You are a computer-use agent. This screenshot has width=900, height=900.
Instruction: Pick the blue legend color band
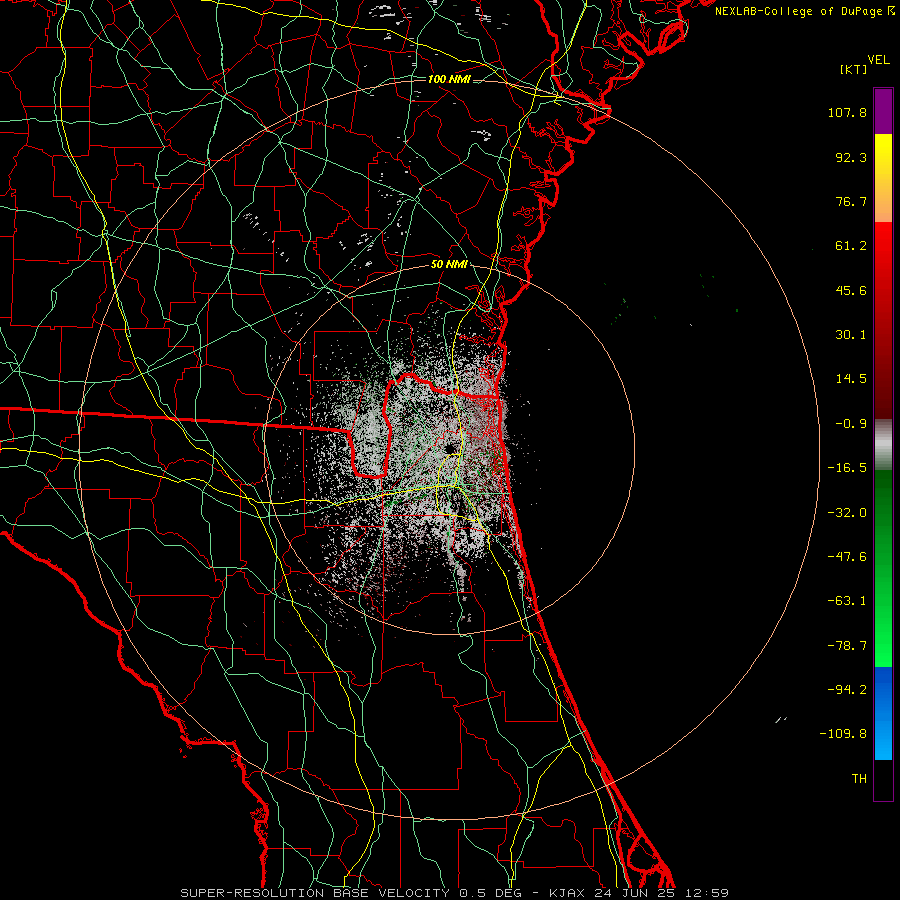click(883, 713)
